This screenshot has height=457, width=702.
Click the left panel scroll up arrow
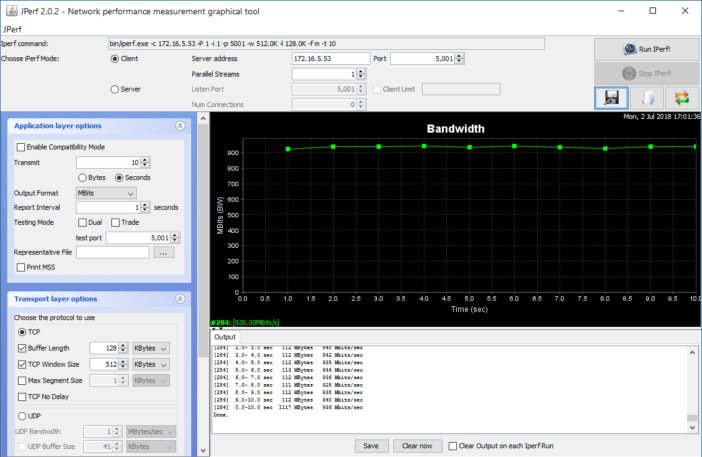[x=203, y=119]
